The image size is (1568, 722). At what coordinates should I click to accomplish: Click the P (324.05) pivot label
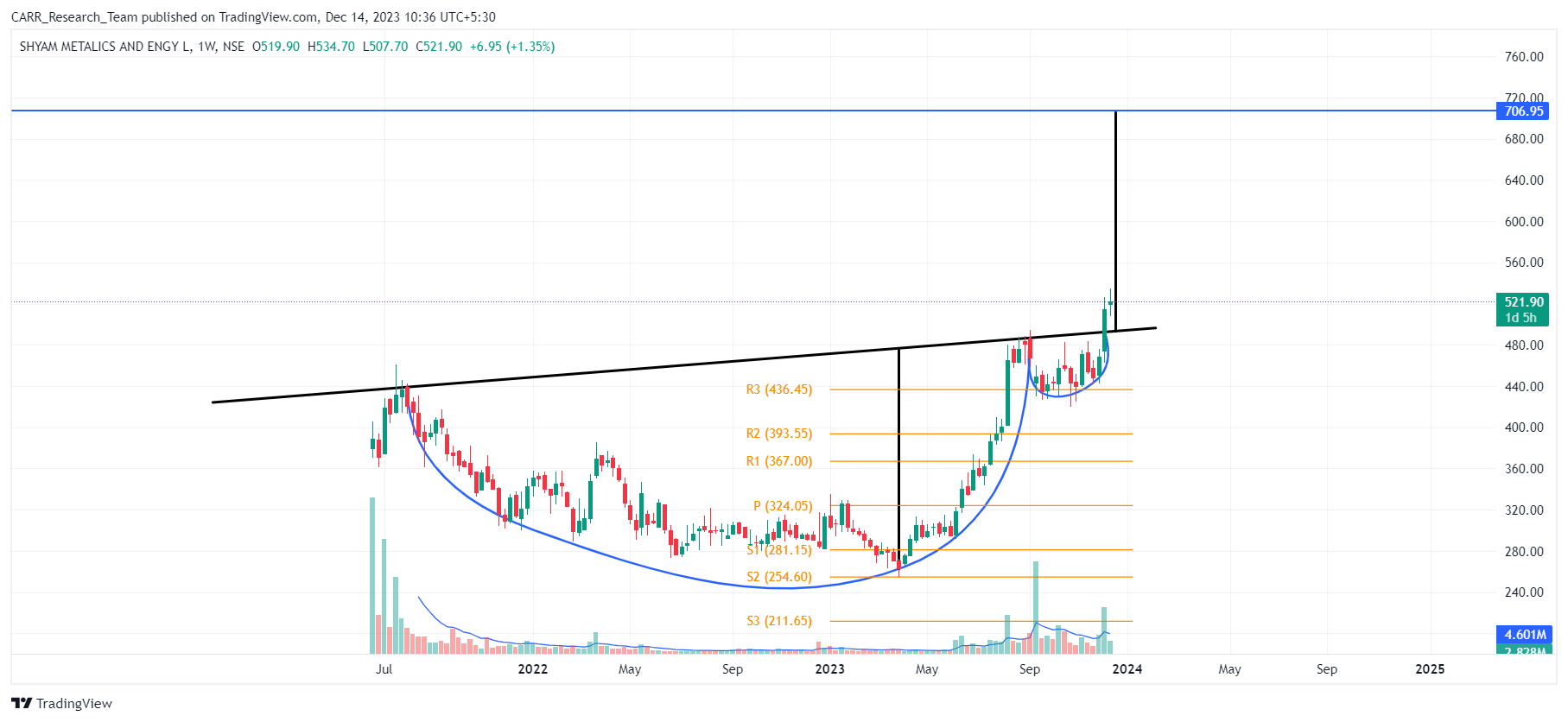click(x=783, y=506)
